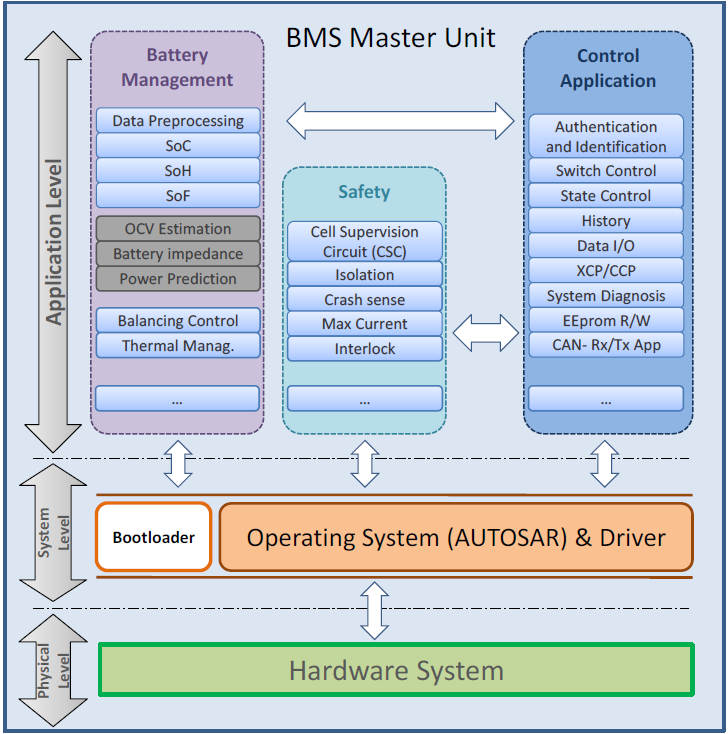The width and height of the screenshot is (728, 734).
Task: Click the vertical arrow below the Battery Management block
Action: tap(177, 462)
